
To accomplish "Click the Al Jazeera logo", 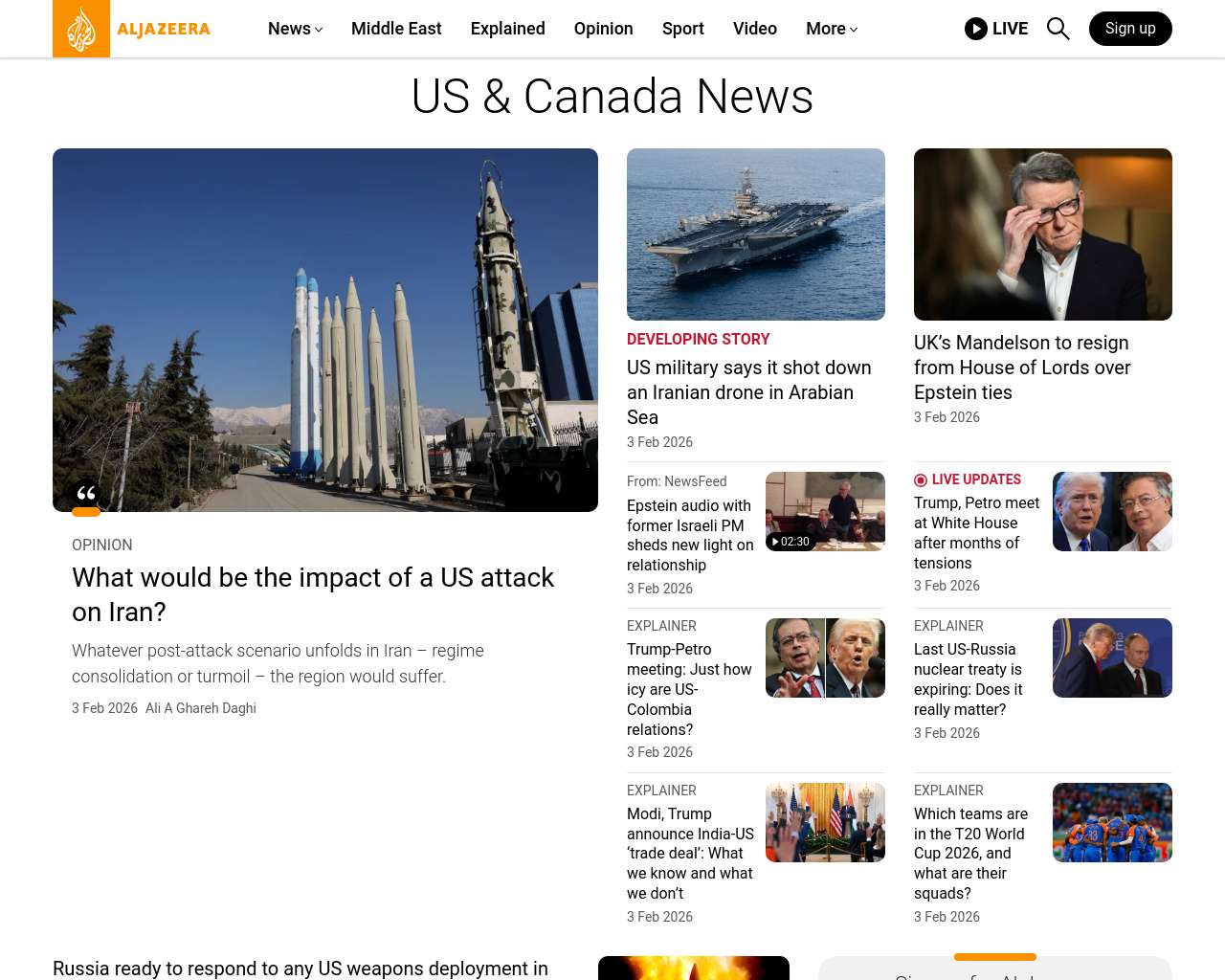I will pos(132,29).
